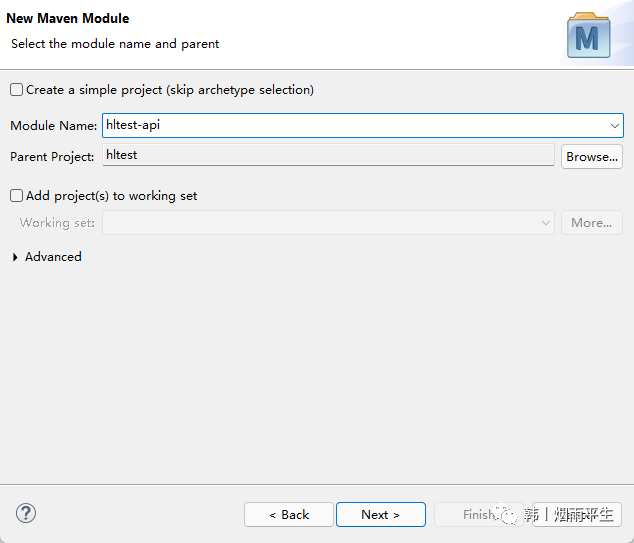Click the Maven Module folder icon
Screen dimensions: 634x543
[x=589, y=35]
